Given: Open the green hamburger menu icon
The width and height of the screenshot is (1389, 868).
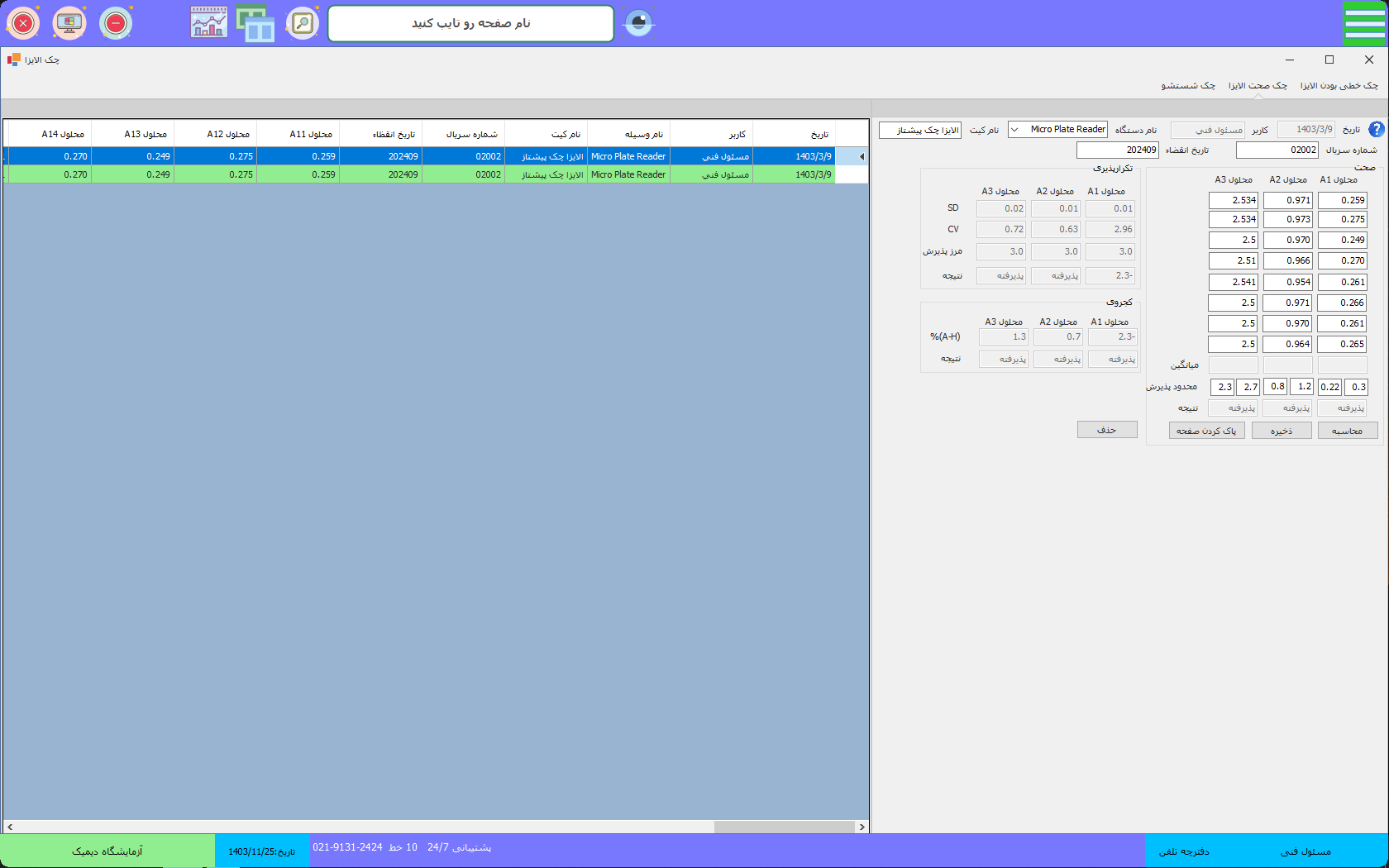Looking at the screenshot, I should click(1363, 23).
